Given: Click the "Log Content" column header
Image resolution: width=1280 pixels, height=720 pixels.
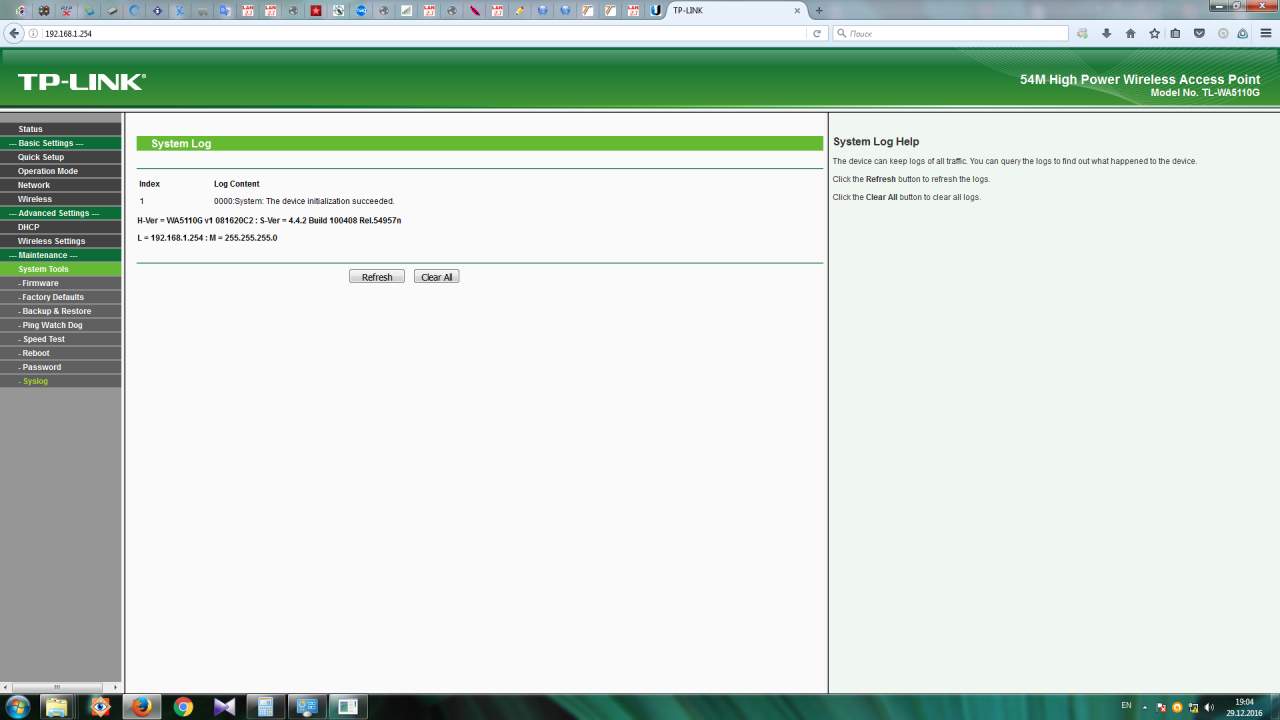Looking at the screenshot, I should click(x=236, y=184).
